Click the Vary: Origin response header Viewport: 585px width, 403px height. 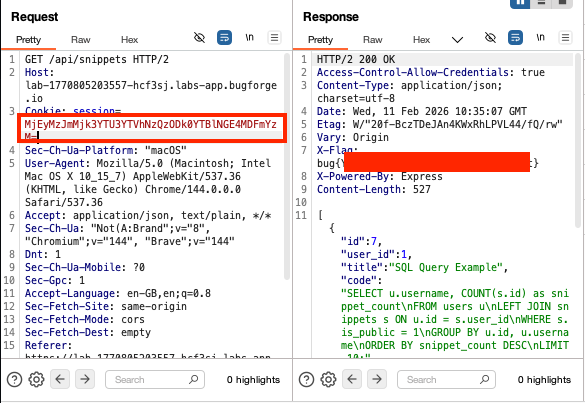(x=353, y=137)
